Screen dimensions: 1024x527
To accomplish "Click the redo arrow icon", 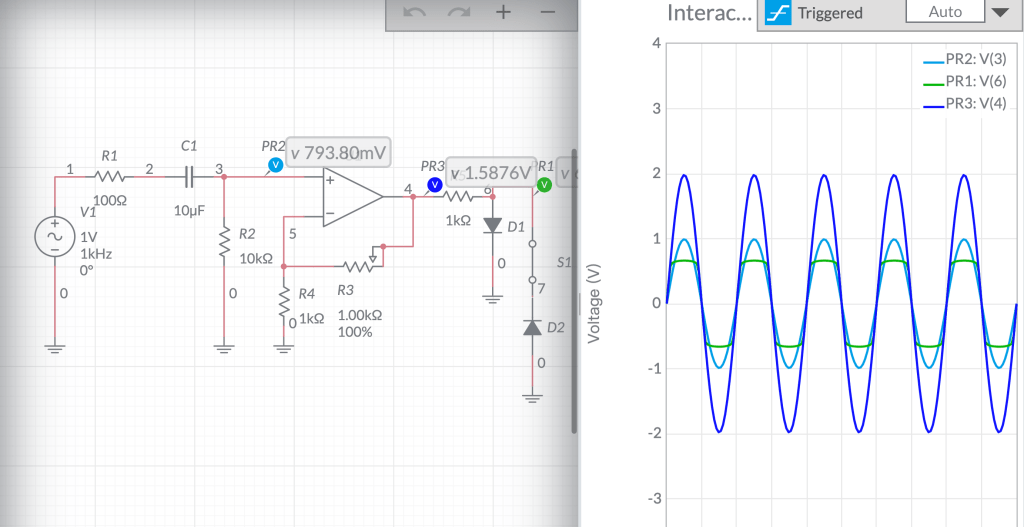I will (x=459, y=13).
